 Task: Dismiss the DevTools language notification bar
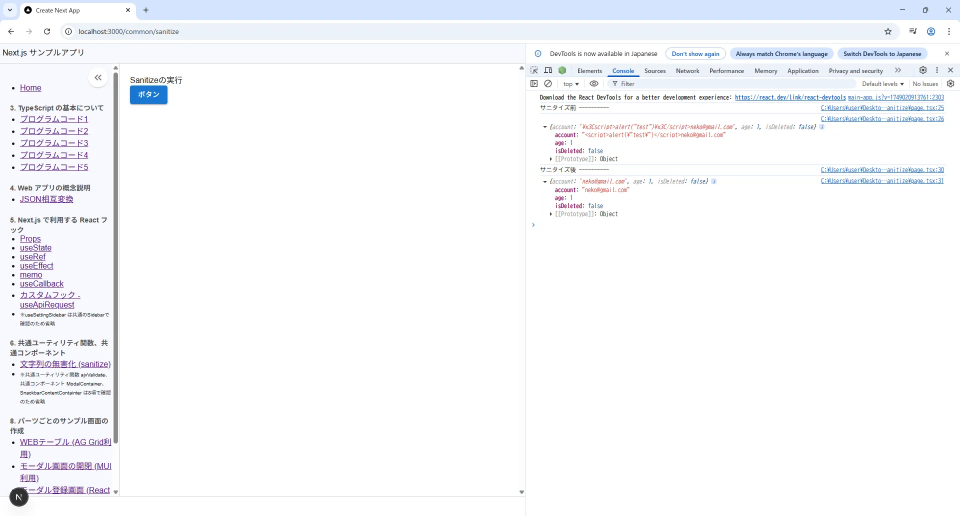[x=947, y=54]
